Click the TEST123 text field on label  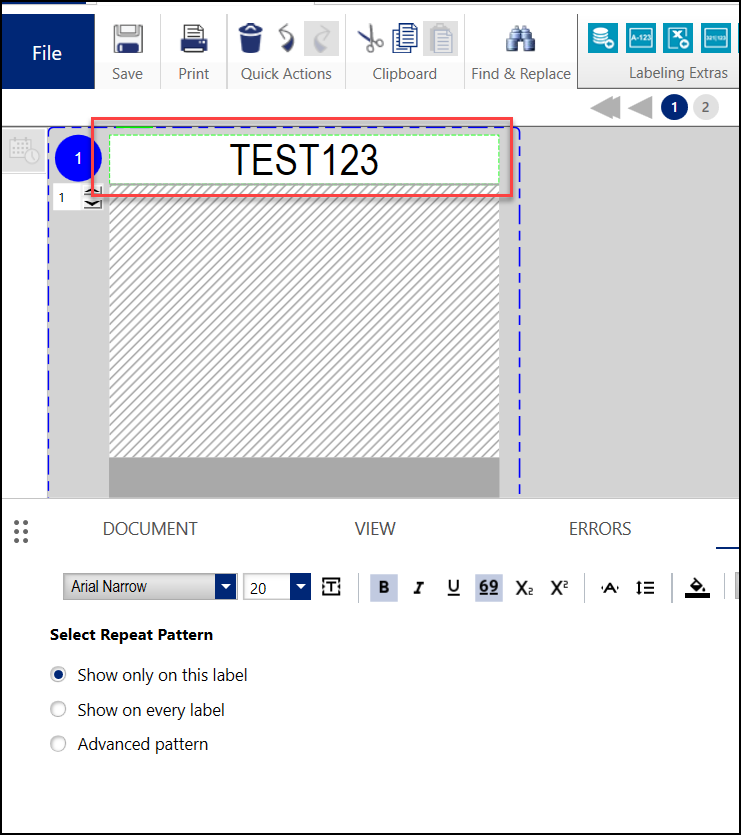pos(304,160)
